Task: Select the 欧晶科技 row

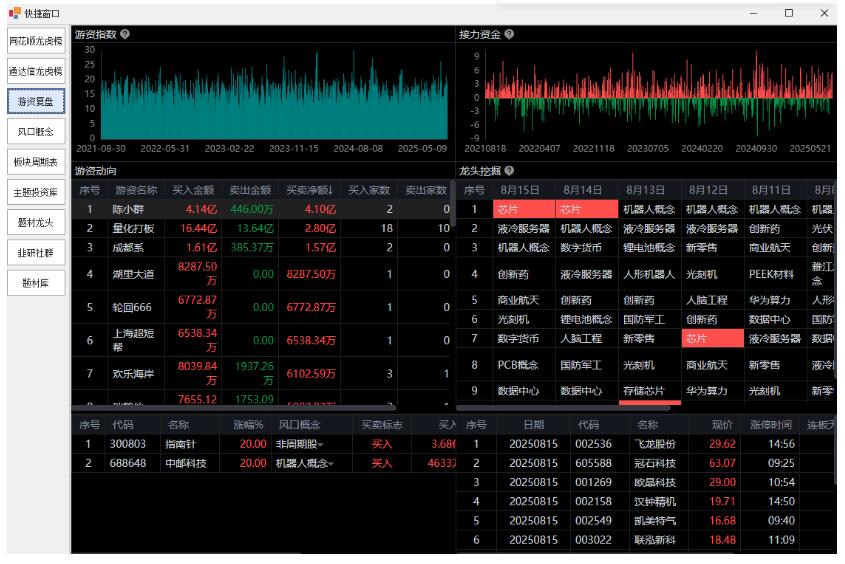Action: coord(647,482)
